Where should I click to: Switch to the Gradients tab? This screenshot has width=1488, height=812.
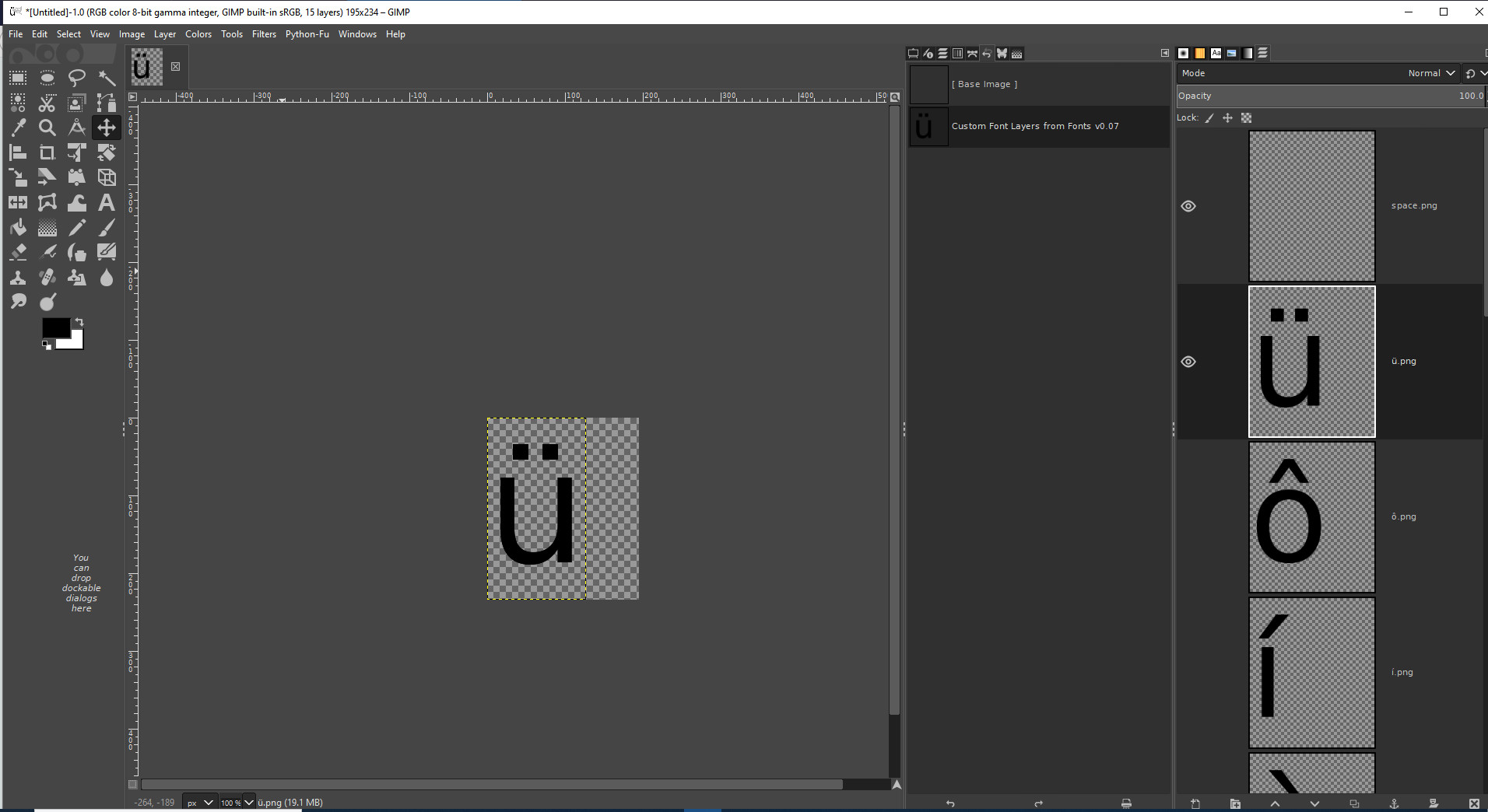click(1248, 53)
